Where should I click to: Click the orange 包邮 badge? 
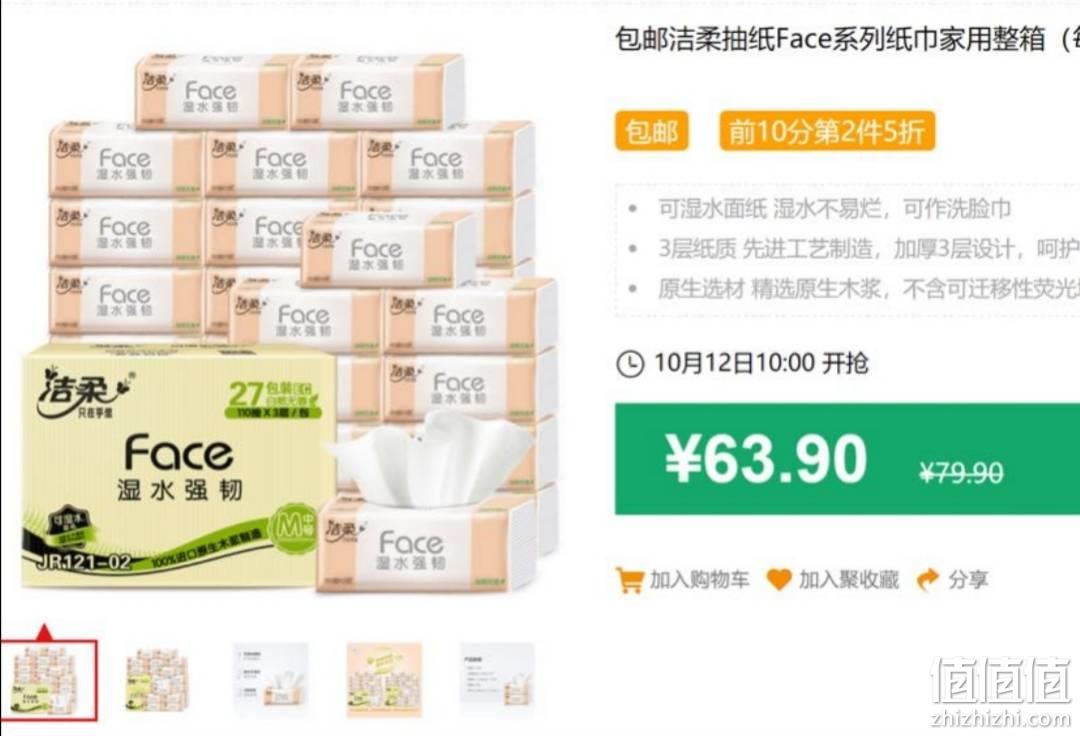[x=652, y=131]
